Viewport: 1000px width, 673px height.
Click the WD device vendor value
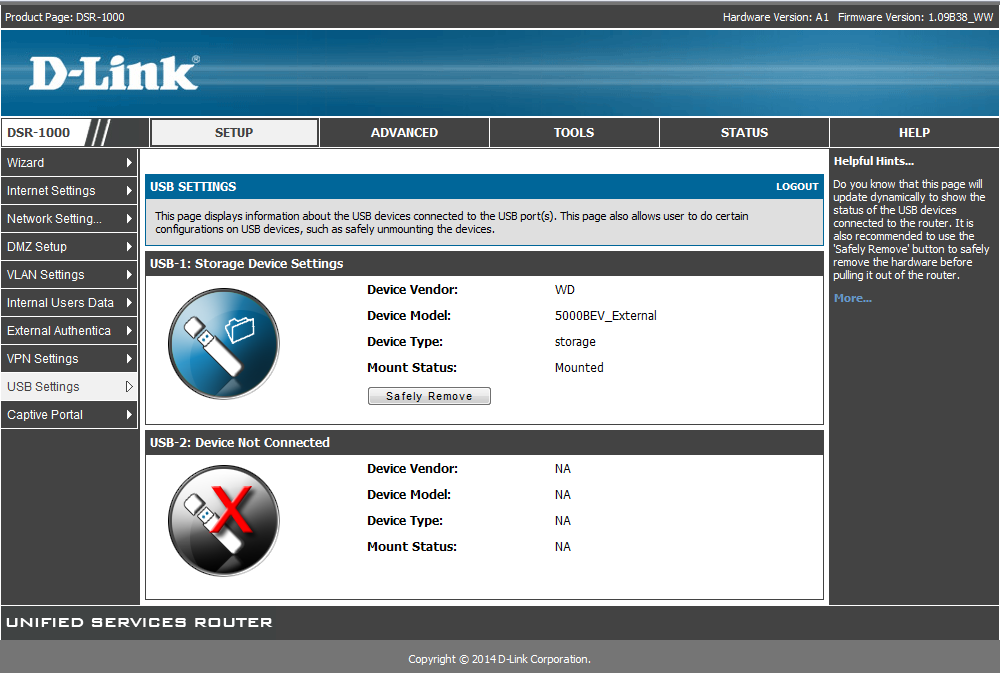click(564, 290)
